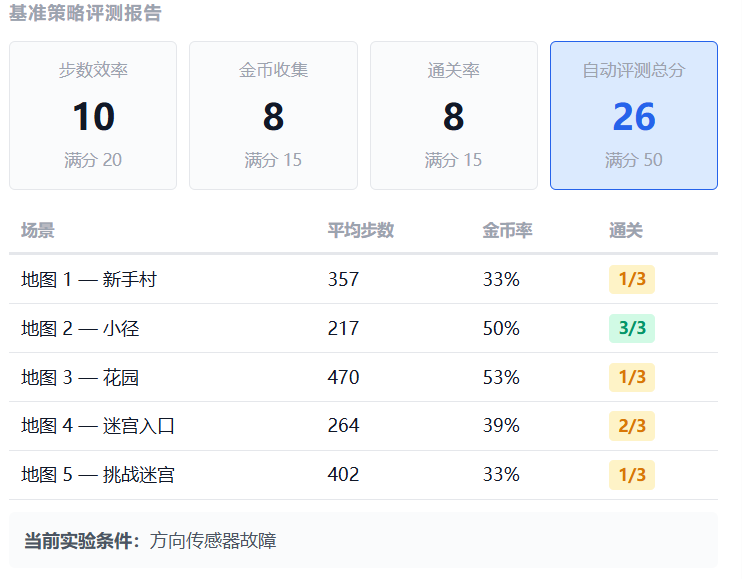742x579 pixels.
Task: Select the 通关率 score card
Action: (454, 115)
